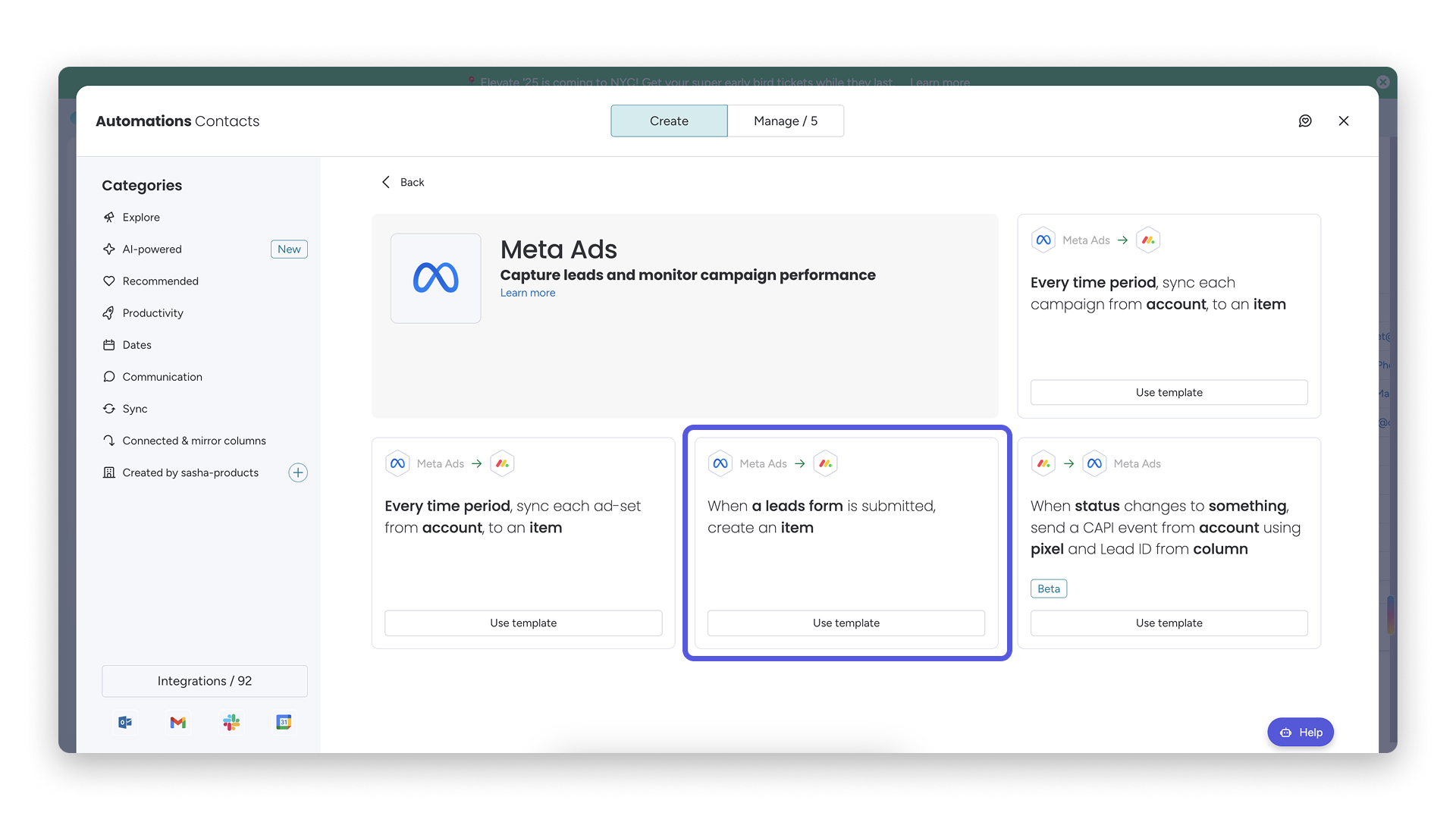Click the Productivity rocket icon
The width and height of the screenshot is (1456, 819).
point(109,312)
